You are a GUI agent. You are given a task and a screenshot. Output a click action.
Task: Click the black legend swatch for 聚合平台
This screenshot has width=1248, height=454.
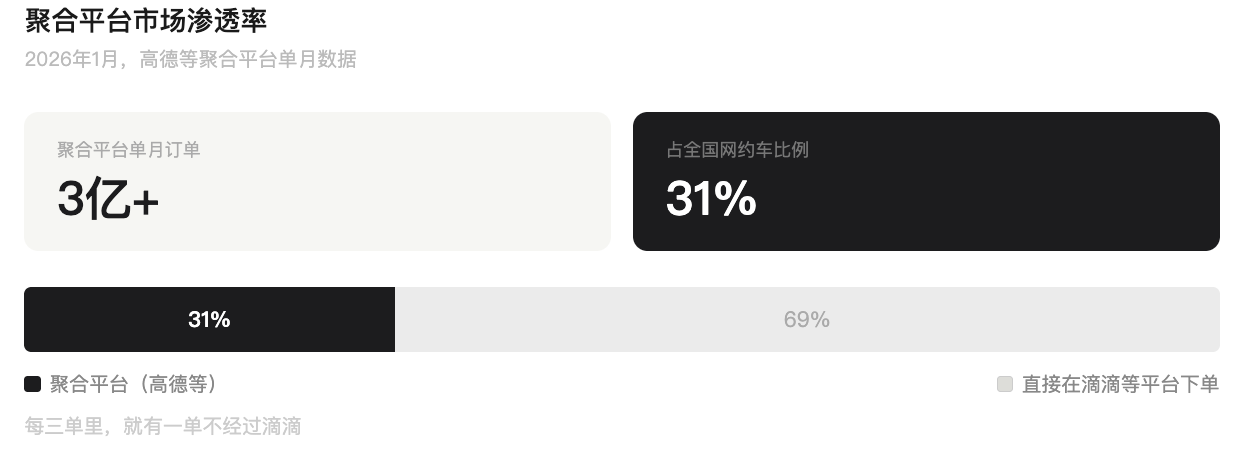[33, 384]
